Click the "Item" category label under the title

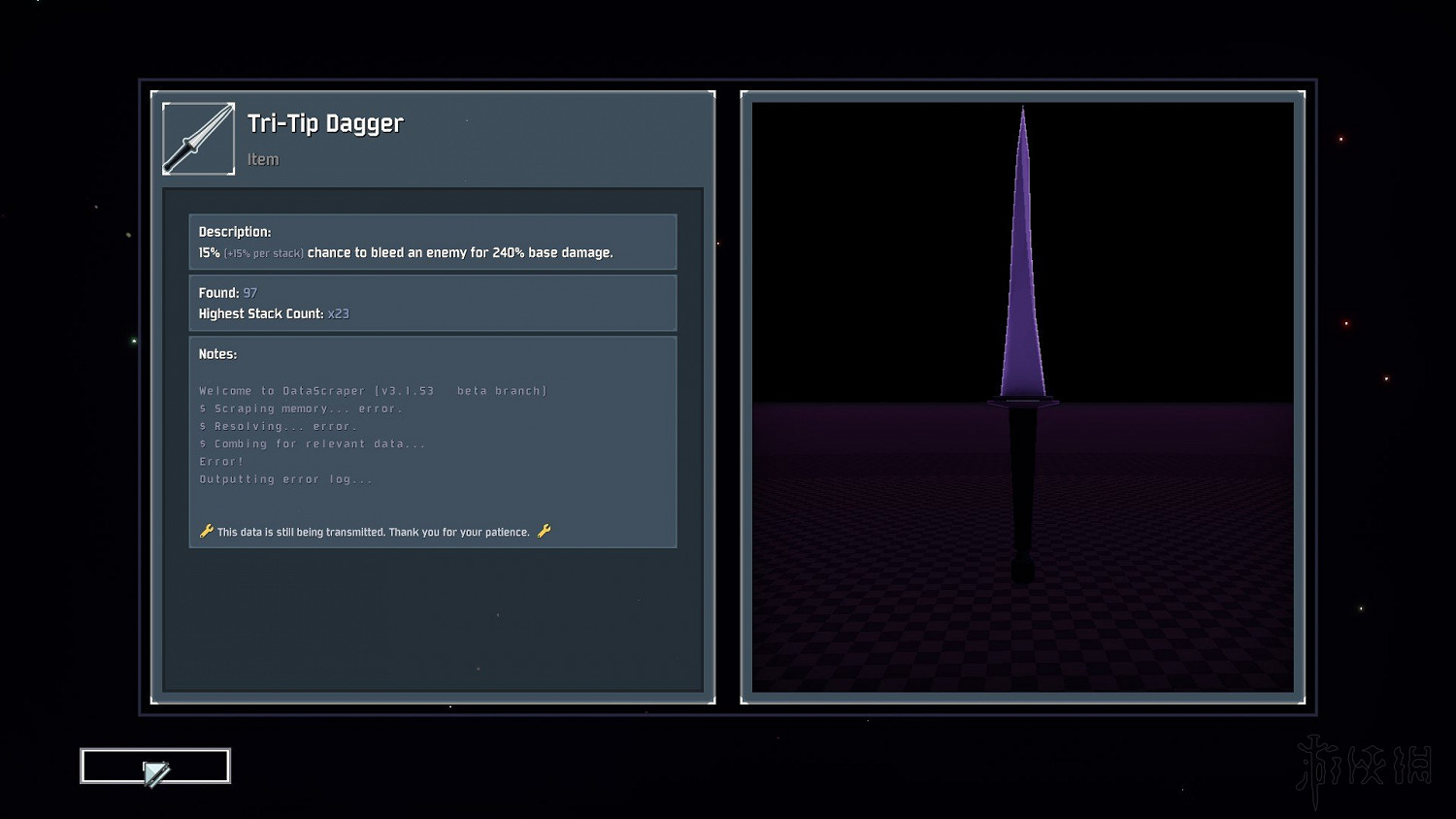[262, 159]
